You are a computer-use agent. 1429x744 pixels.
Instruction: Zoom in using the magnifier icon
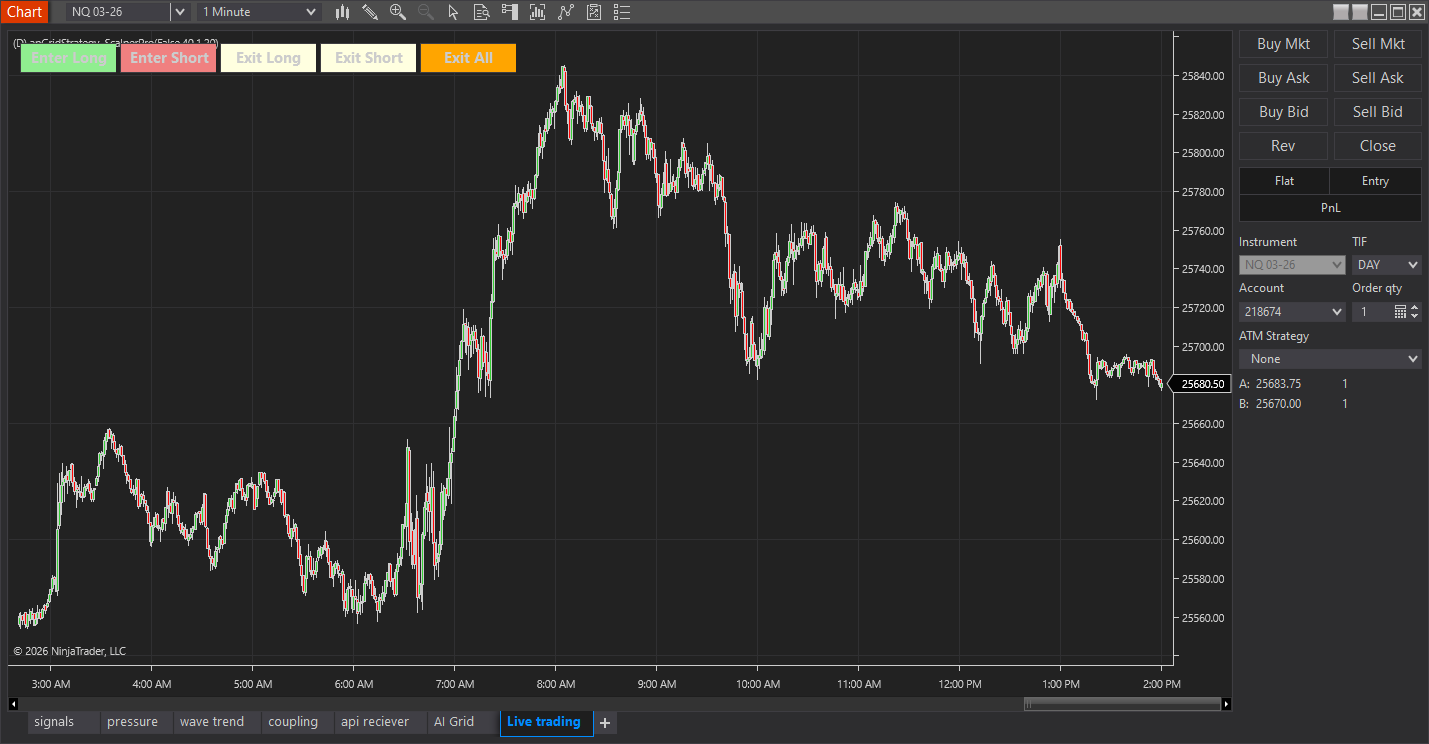point(397,12)
